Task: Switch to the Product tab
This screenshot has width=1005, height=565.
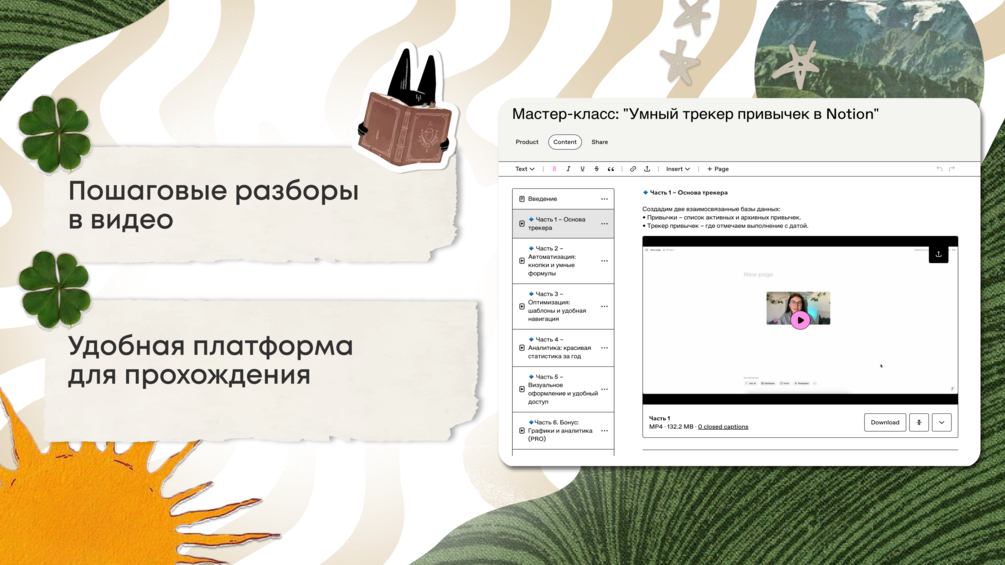Action: click(x=527, y=142)
